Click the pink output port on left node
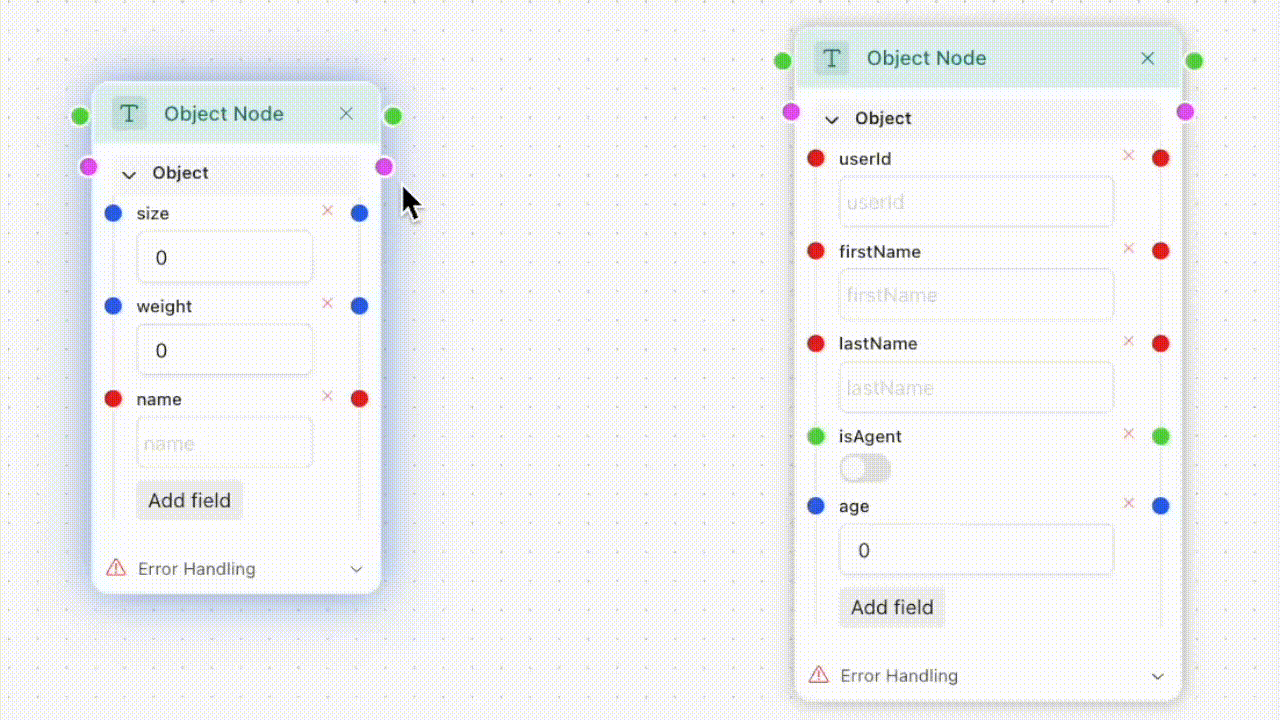 coord(384,167)
